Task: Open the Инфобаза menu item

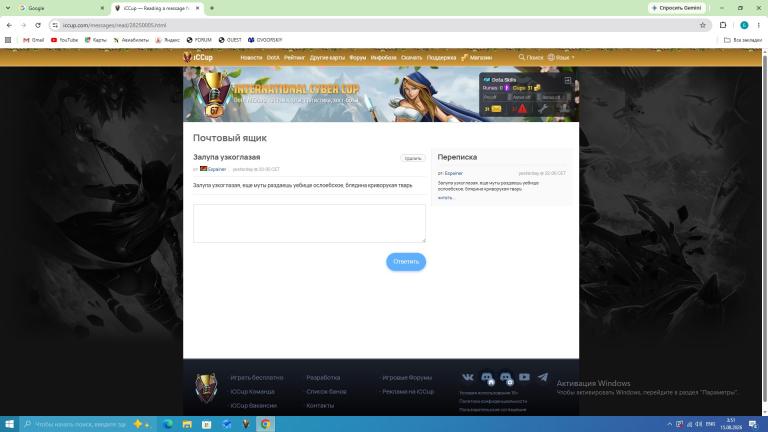Action: coord(384,58)
